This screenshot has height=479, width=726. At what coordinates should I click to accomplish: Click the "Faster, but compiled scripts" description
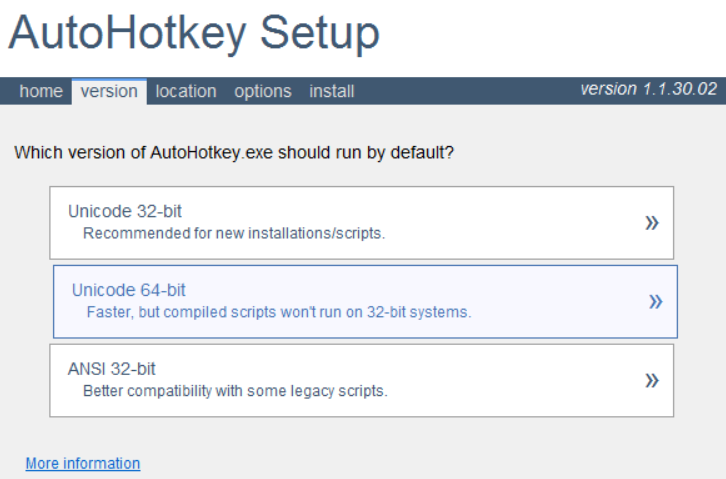[x=279, y=312]
